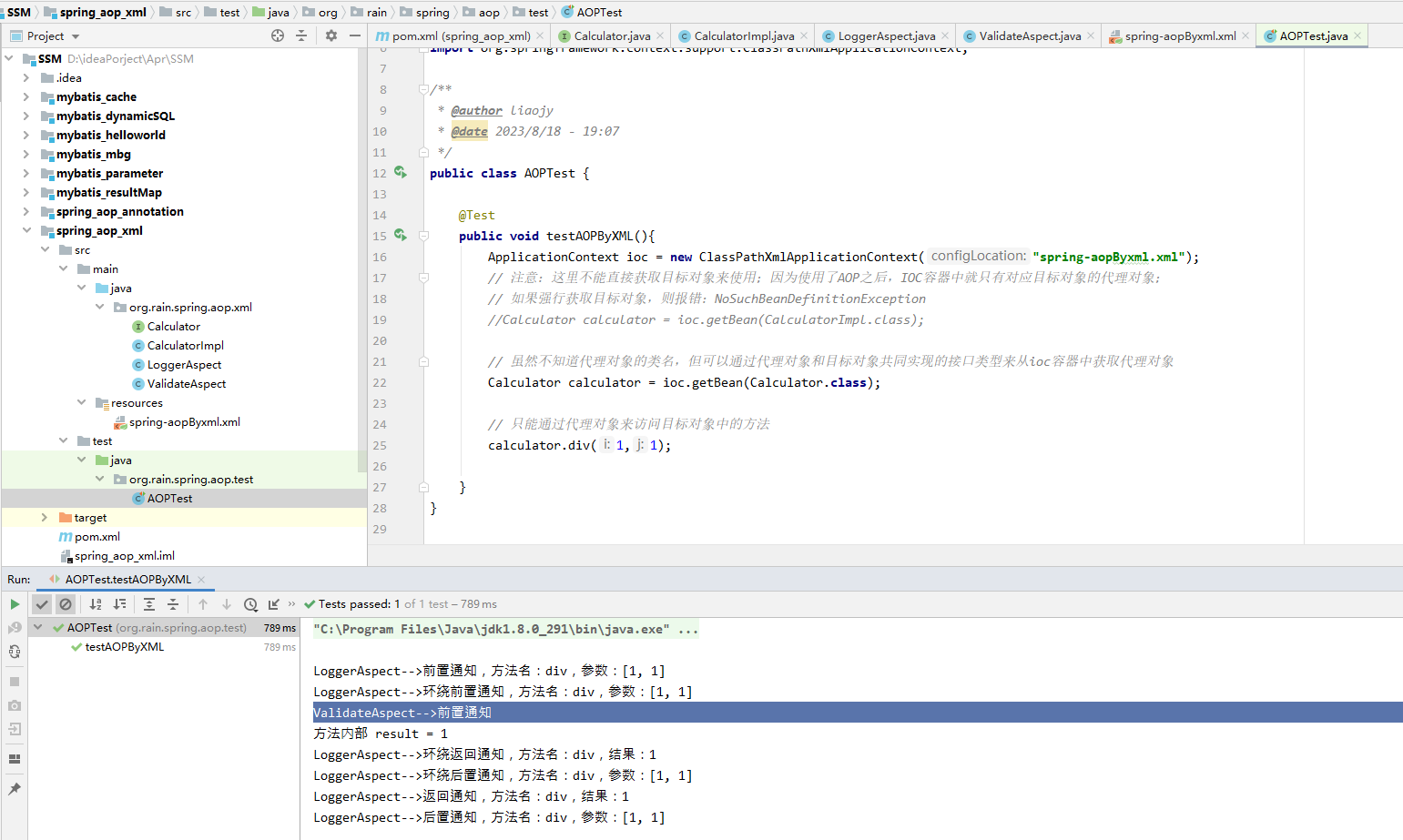This screenshot has width=1403, height=840.
Task: Toggle Show Ignored tests button
Action: pyautogui.click(x=66, y=604)
